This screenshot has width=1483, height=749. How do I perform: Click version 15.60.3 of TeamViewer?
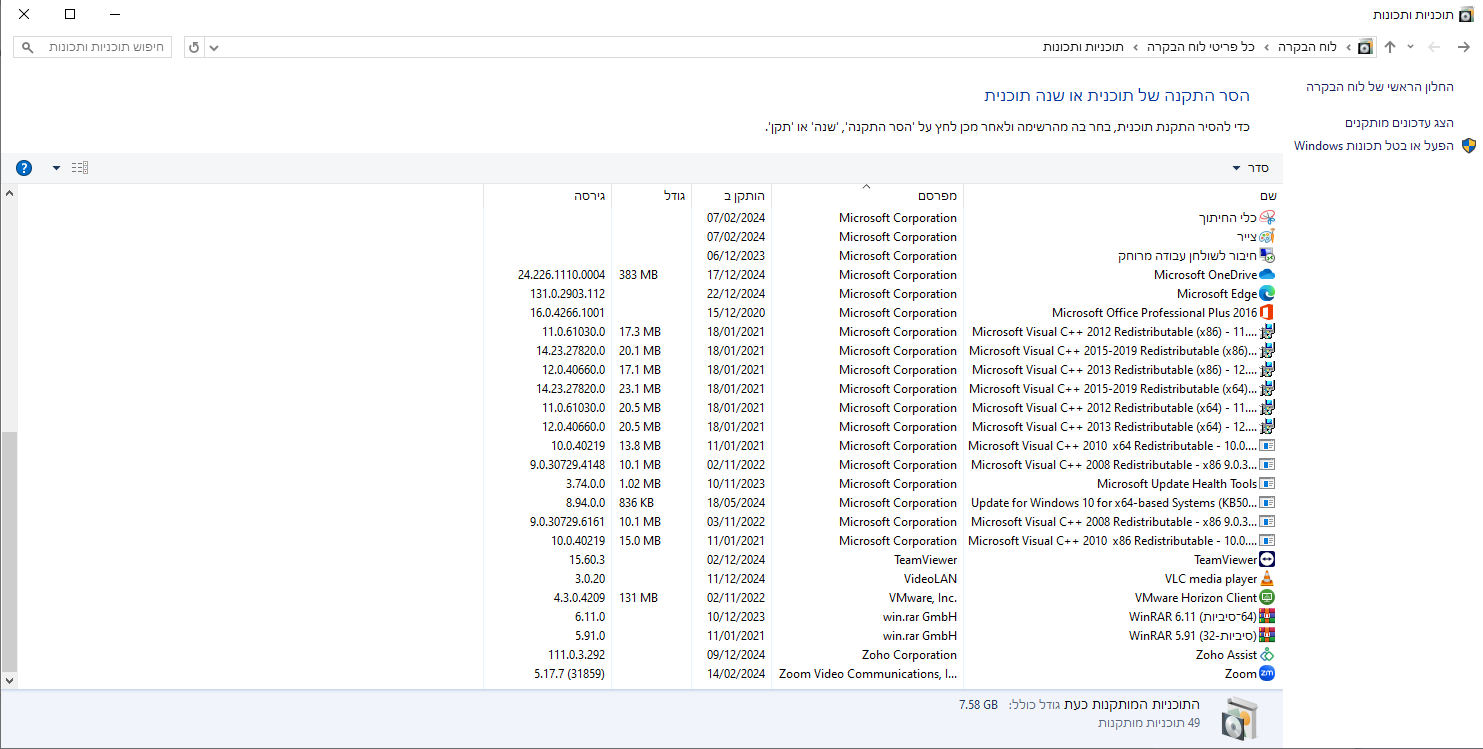587,560
